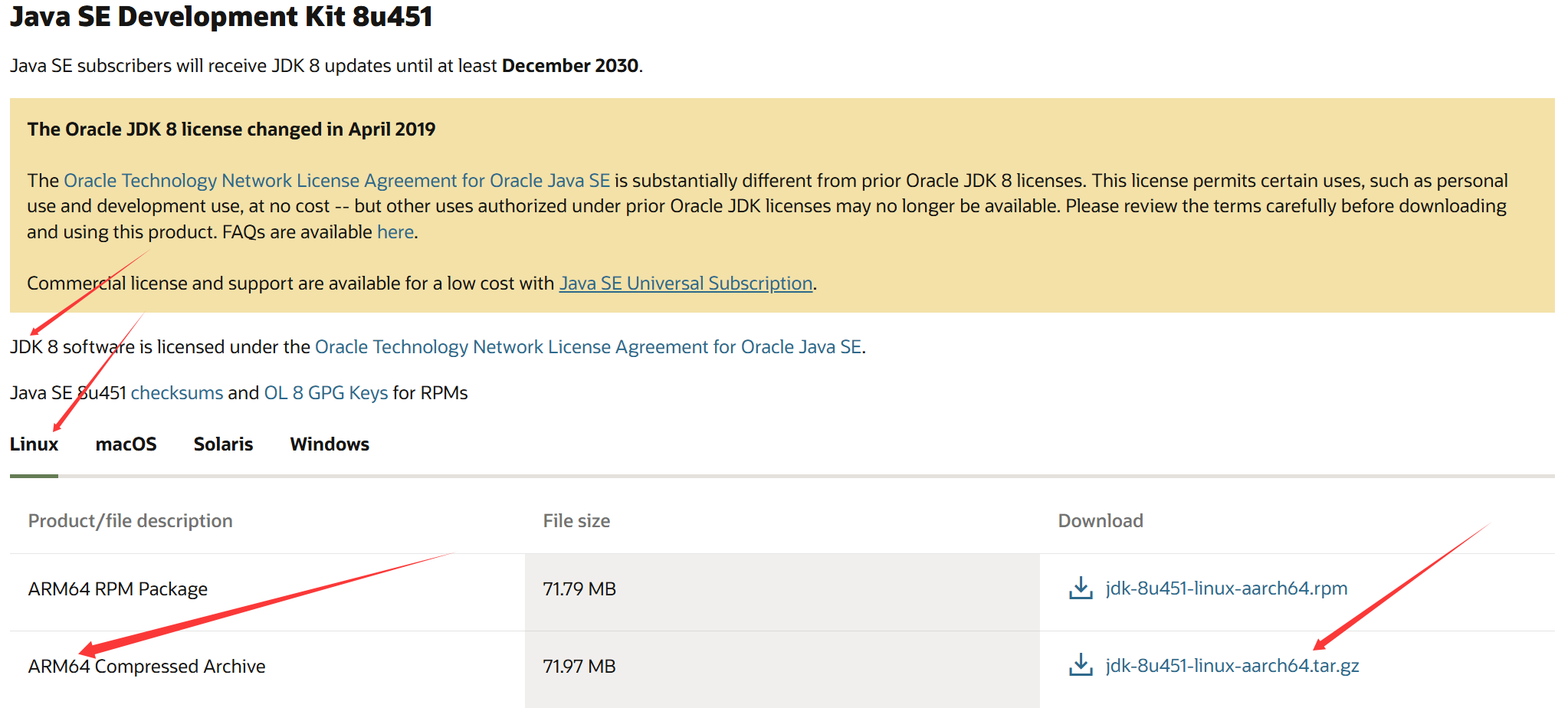Open the 8u451 checksums link
Screen dimensions: 1568x708
point(177,393)
